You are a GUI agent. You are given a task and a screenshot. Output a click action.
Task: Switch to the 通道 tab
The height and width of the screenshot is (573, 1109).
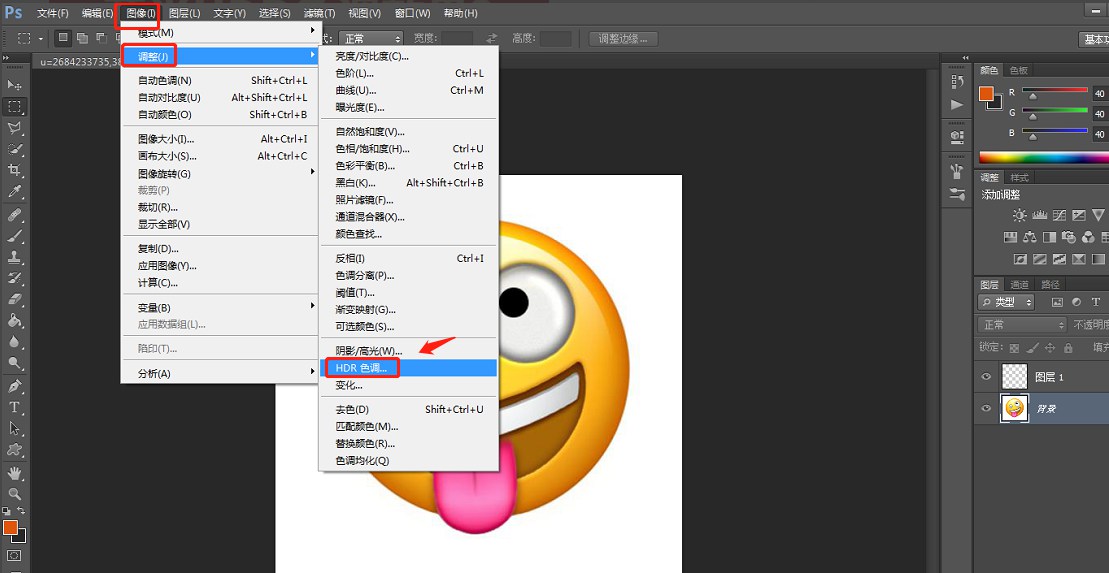pyautogui.click(x=1018, y=285)
